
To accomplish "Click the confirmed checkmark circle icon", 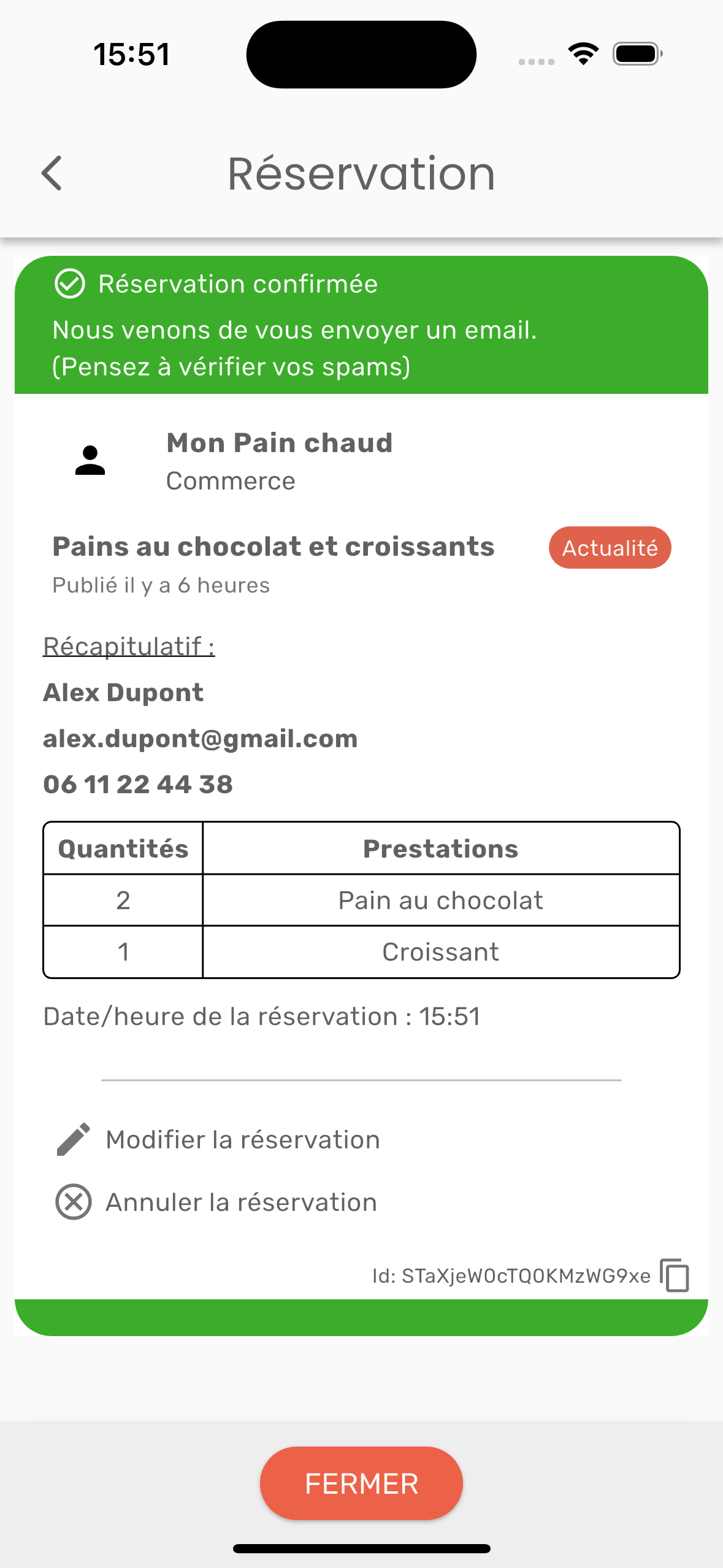I will coord(70,284).
